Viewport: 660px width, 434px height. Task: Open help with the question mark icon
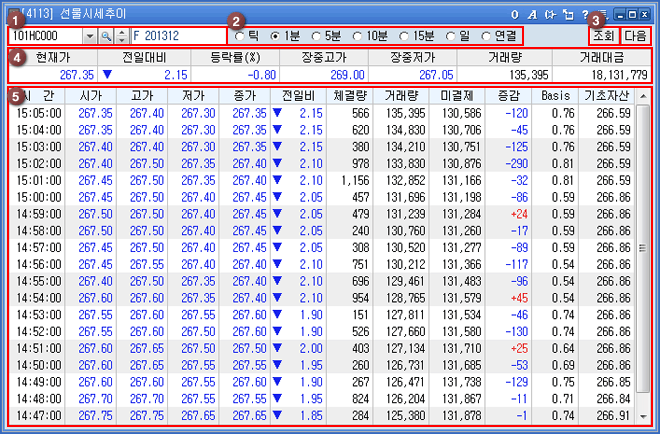pos(583,14)
